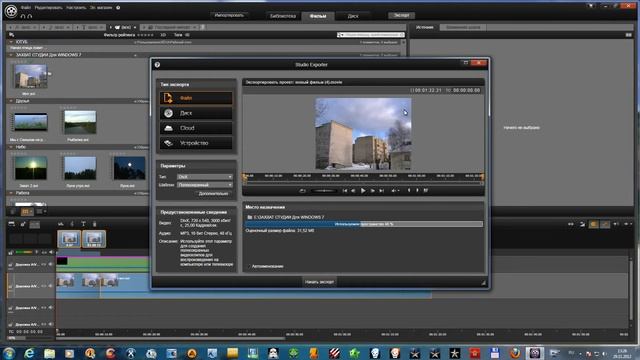The width and height of the screenshot is (640, 360).
Task: Step back one frame in preview
Action: [353, 191]
